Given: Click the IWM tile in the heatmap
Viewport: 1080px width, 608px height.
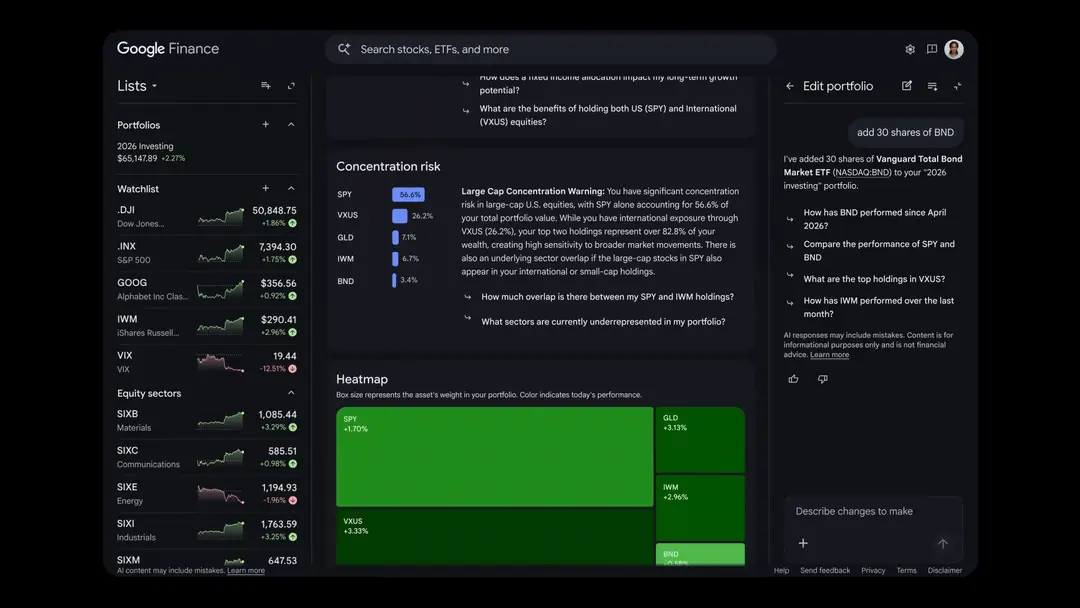Looking at the screenshot, I should (700, 507).
